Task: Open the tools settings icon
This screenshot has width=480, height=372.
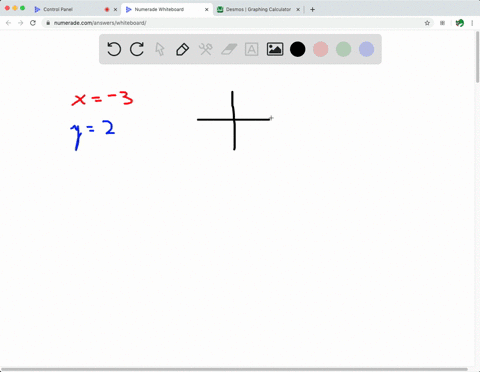Action: tap(206, 49)
